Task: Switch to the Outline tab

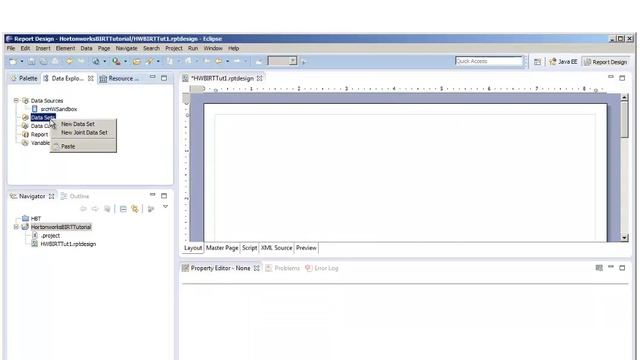Action: tap(75, 196)
